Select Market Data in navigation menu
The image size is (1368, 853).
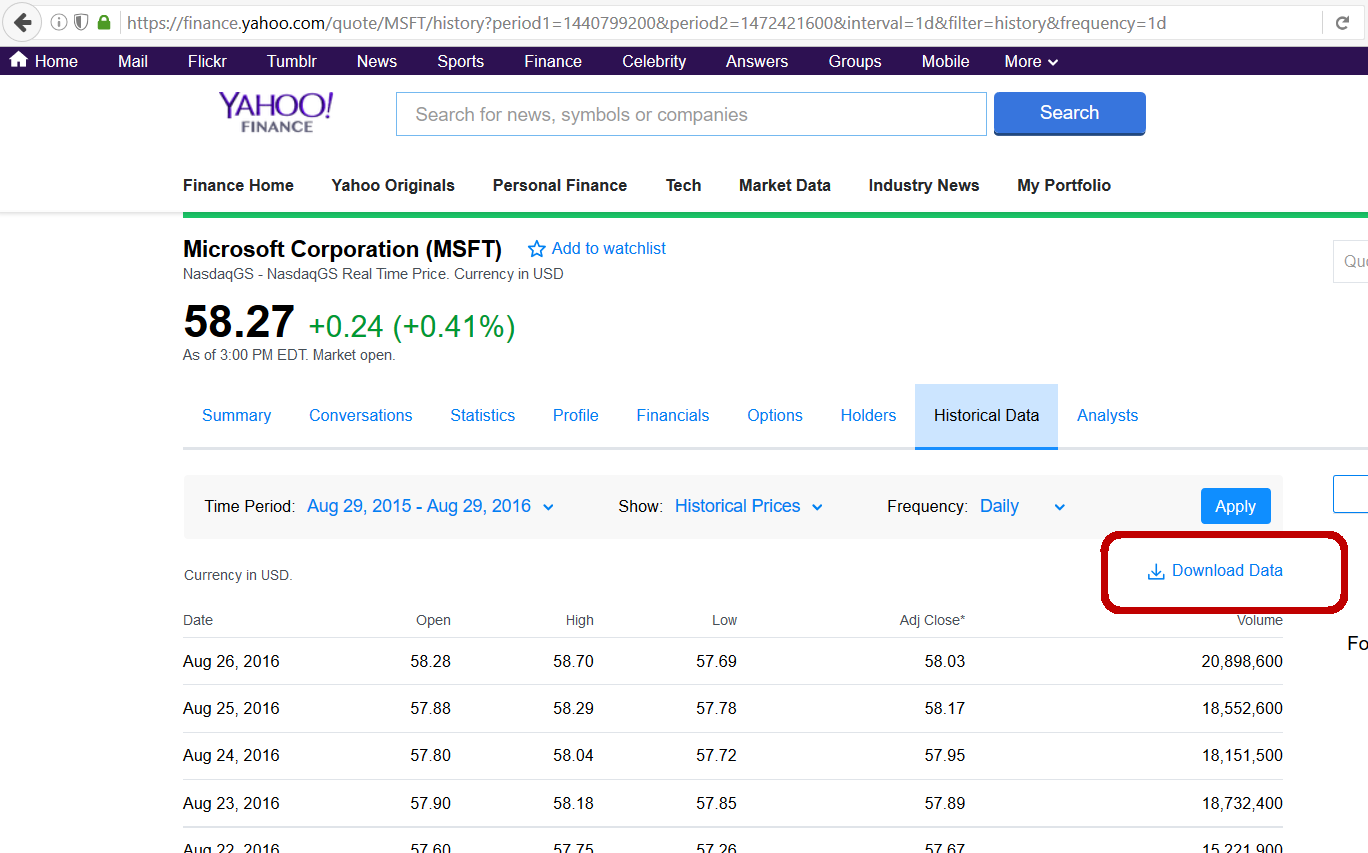pyautogui.click(x=784, y=185)
